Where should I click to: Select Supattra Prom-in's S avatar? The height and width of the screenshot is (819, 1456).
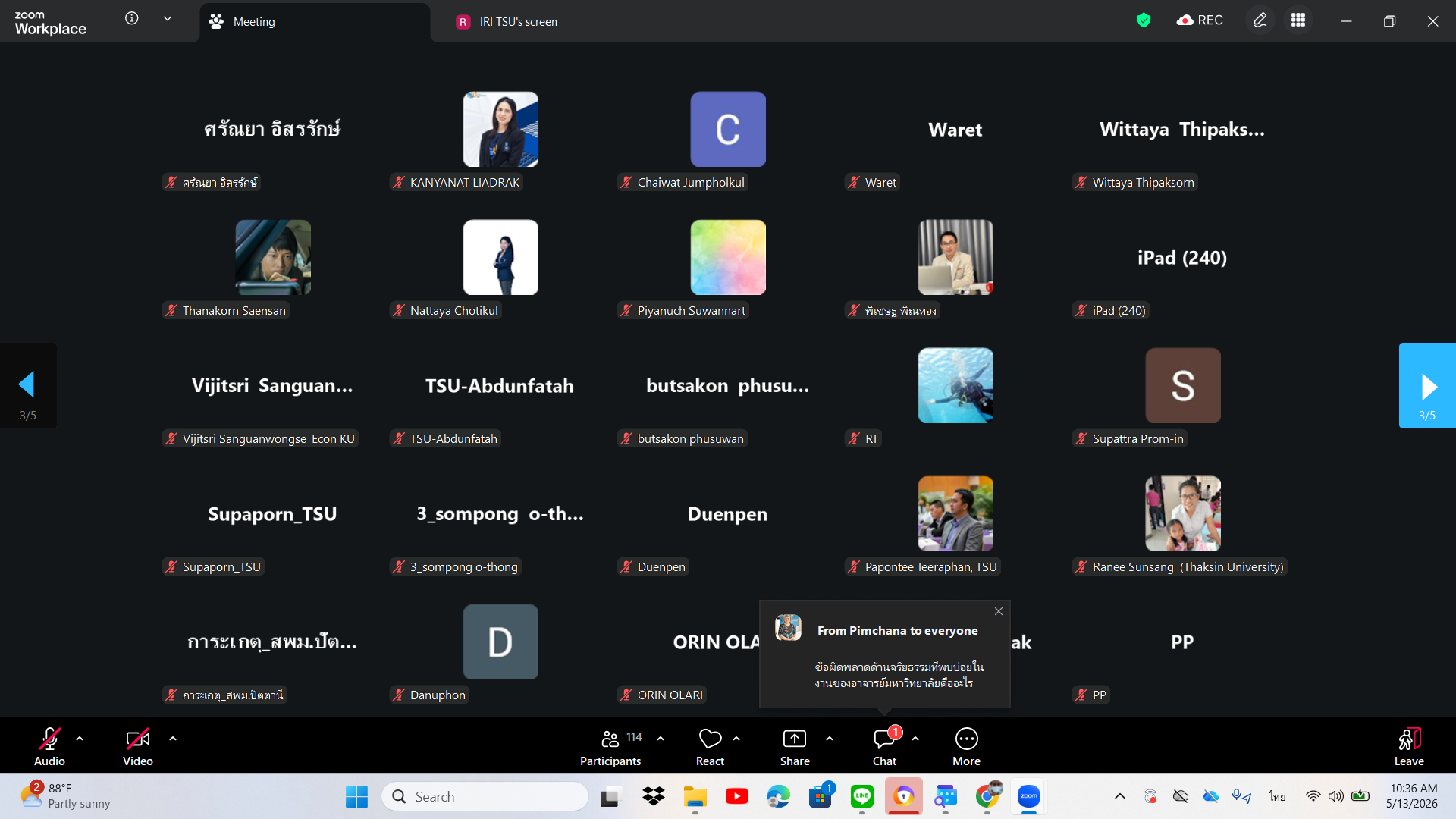click(1183, 386)
